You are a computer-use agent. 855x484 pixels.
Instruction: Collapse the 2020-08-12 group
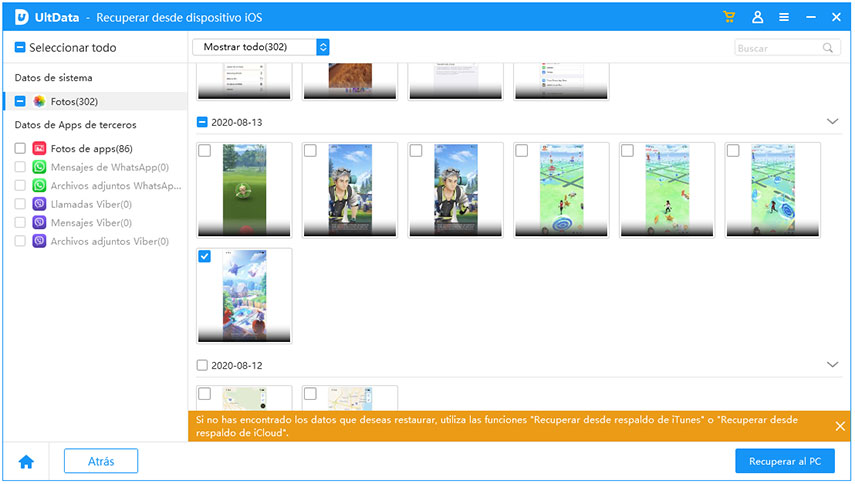tap(832, 365)
